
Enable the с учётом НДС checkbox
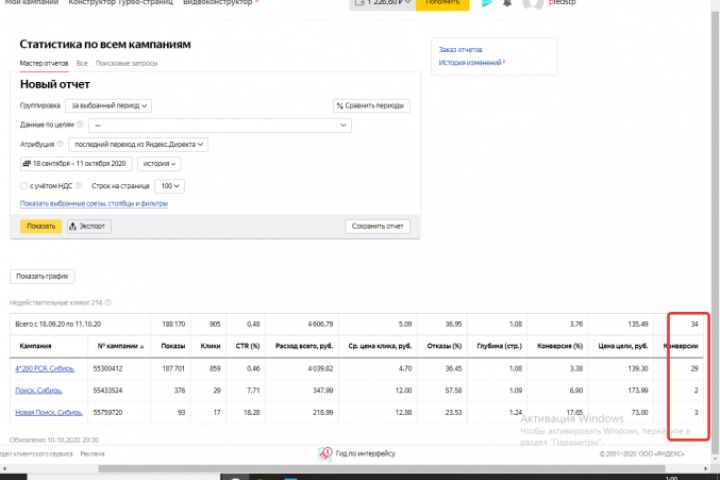pyautogui.click(x=23, y=186)
